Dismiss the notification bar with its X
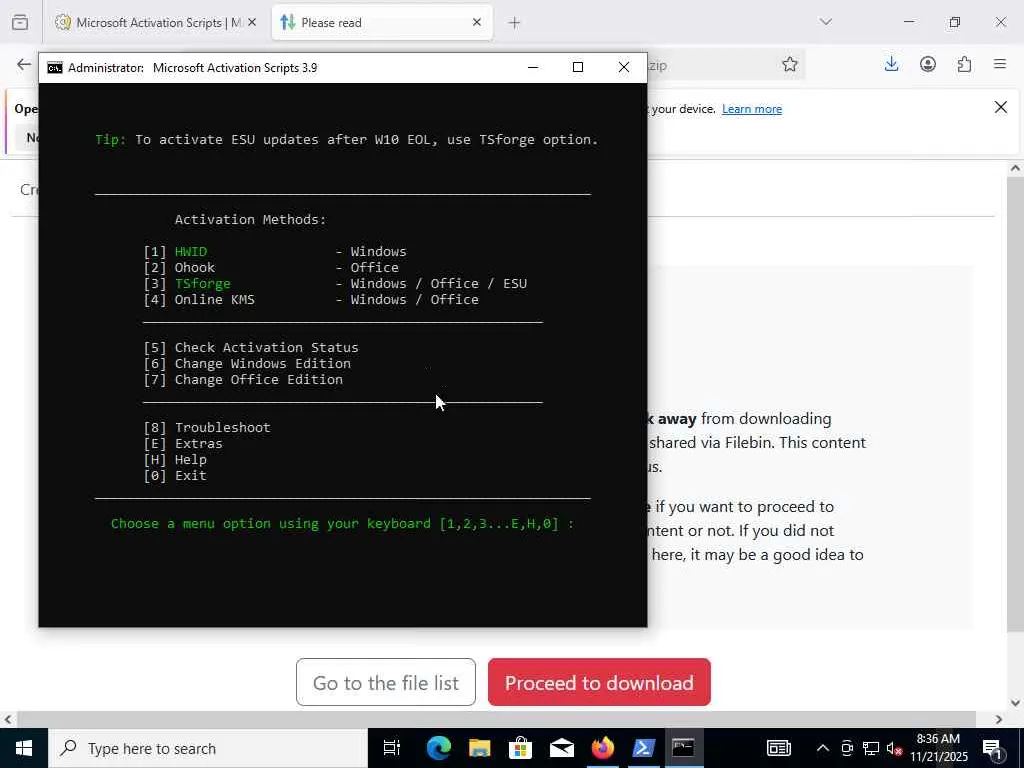The height and width of the screenshot is (768, 1024). pos(1000,107)
